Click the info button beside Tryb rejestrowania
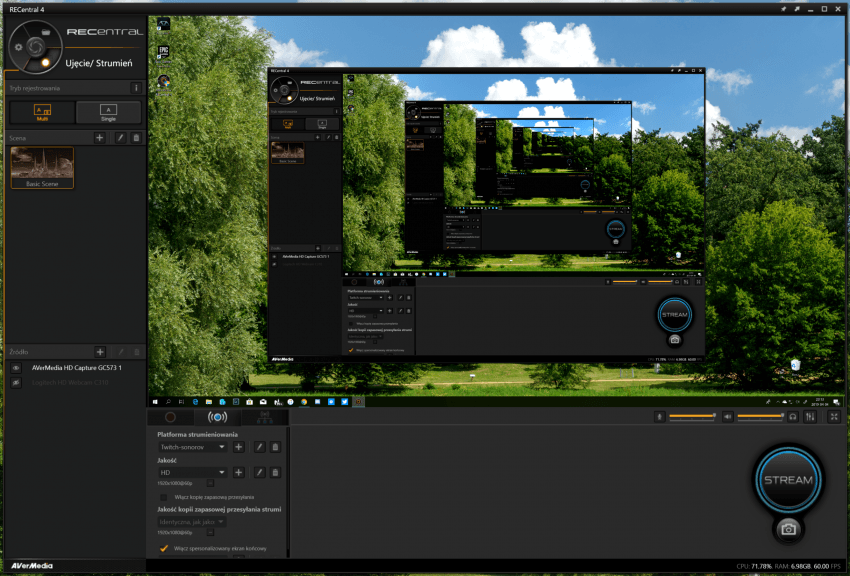Screen dimensions: 850x576 [x=136, y=88]
